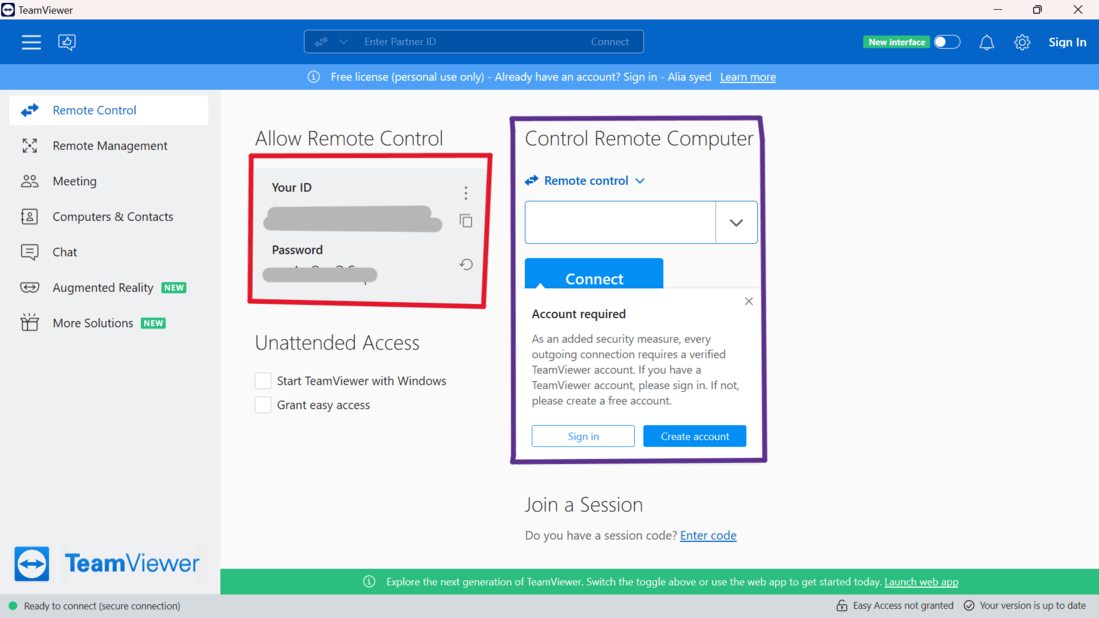Click the Create account button
Viewport: 1099px width, 618px height.
[x=695, y=436]
